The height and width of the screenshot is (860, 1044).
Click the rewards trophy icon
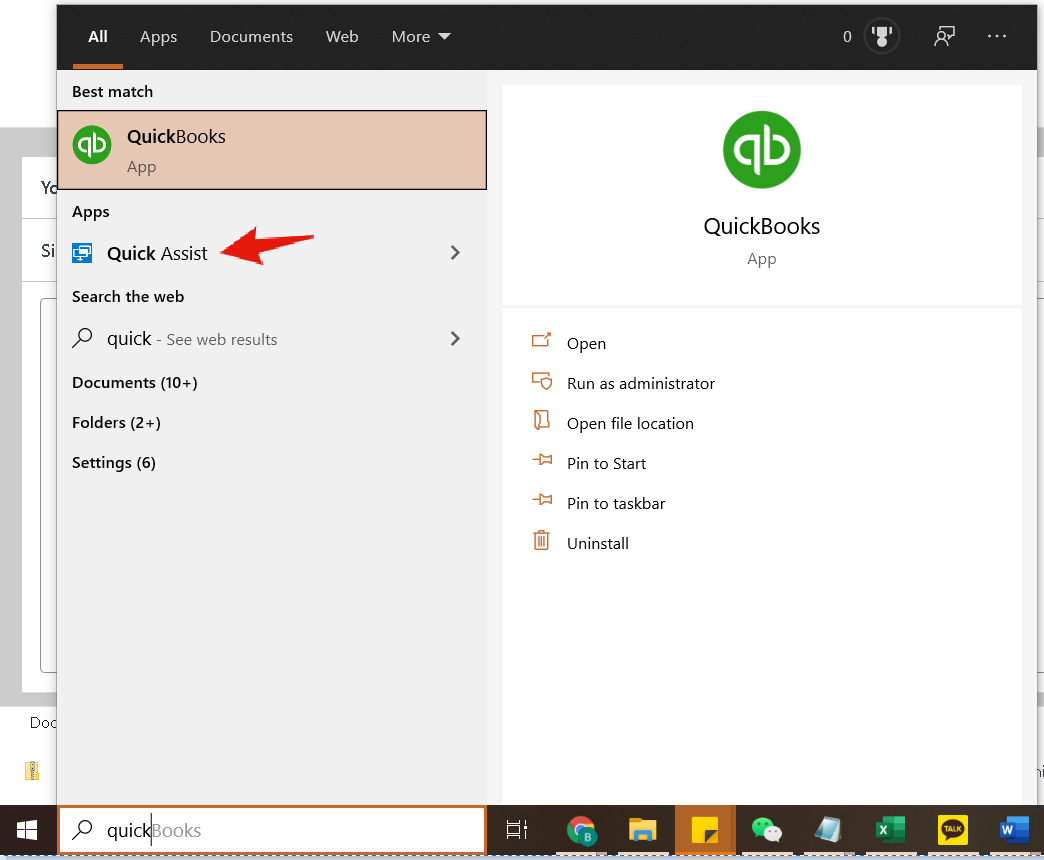click(882, 36)
